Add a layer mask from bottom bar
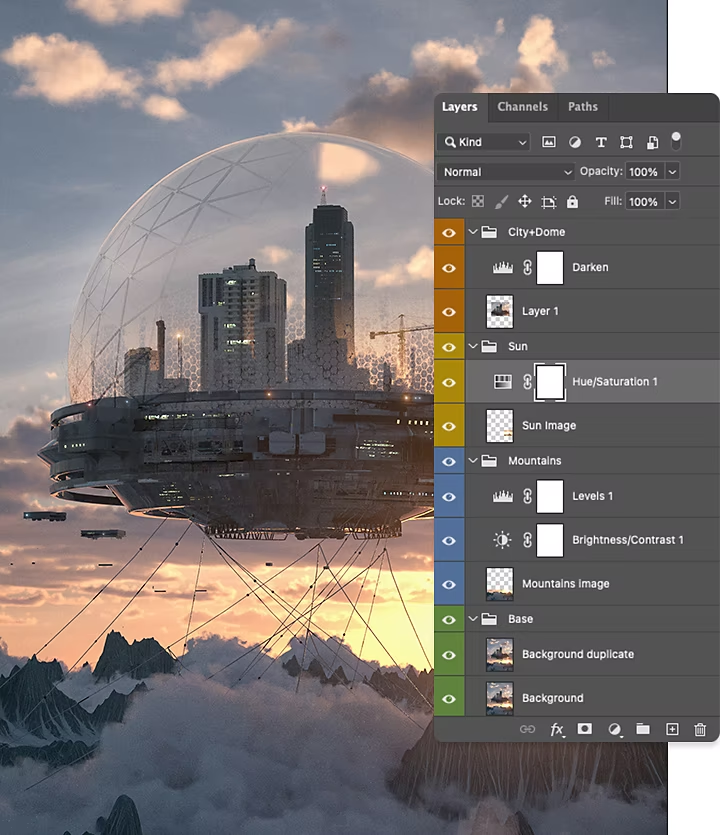 pyautogui.click(x=585, y=729)
